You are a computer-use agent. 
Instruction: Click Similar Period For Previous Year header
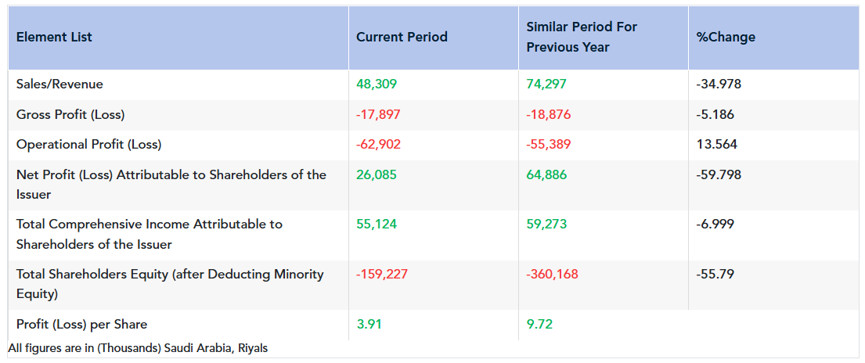(581, 38)
